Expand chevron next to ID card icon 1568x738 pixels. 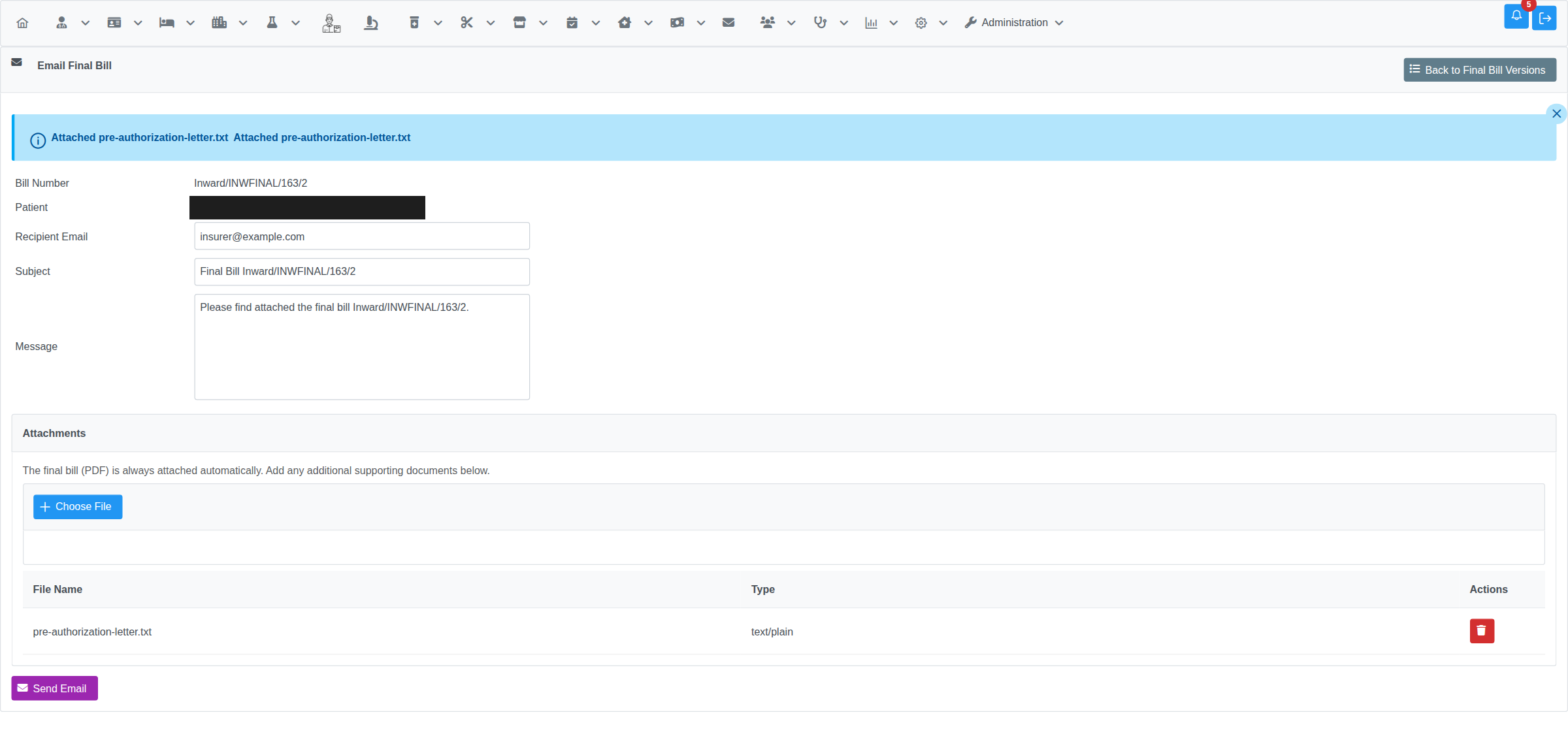[x=138, y=23]
